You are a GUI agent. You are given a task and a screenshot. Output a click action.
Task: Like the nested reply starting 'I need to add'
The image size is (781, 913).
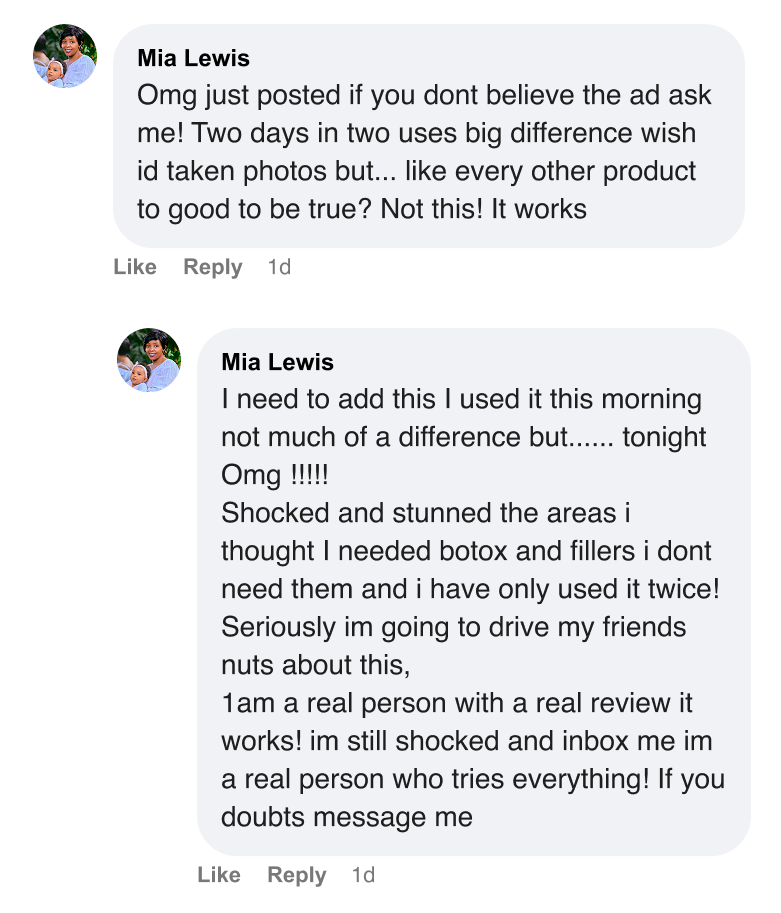click(219, 875)
